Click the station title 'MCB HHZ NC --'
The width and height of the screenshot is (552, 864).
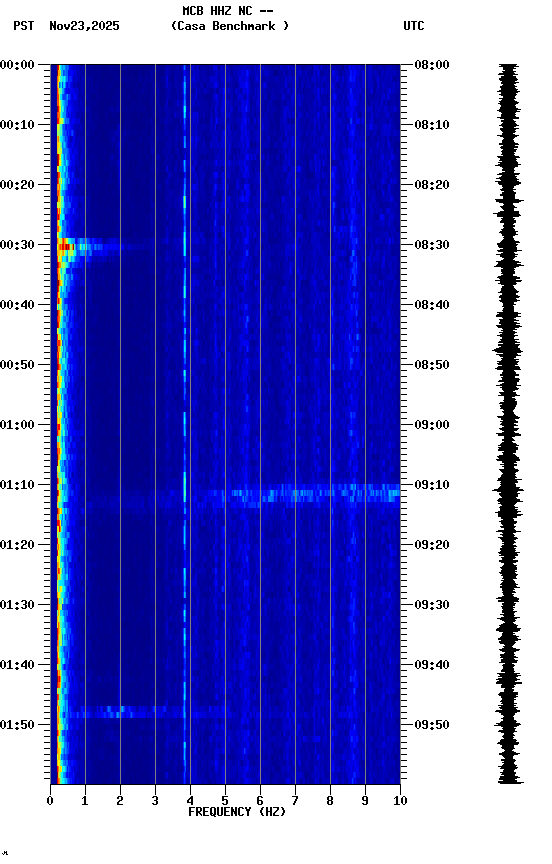pos(228,11)
